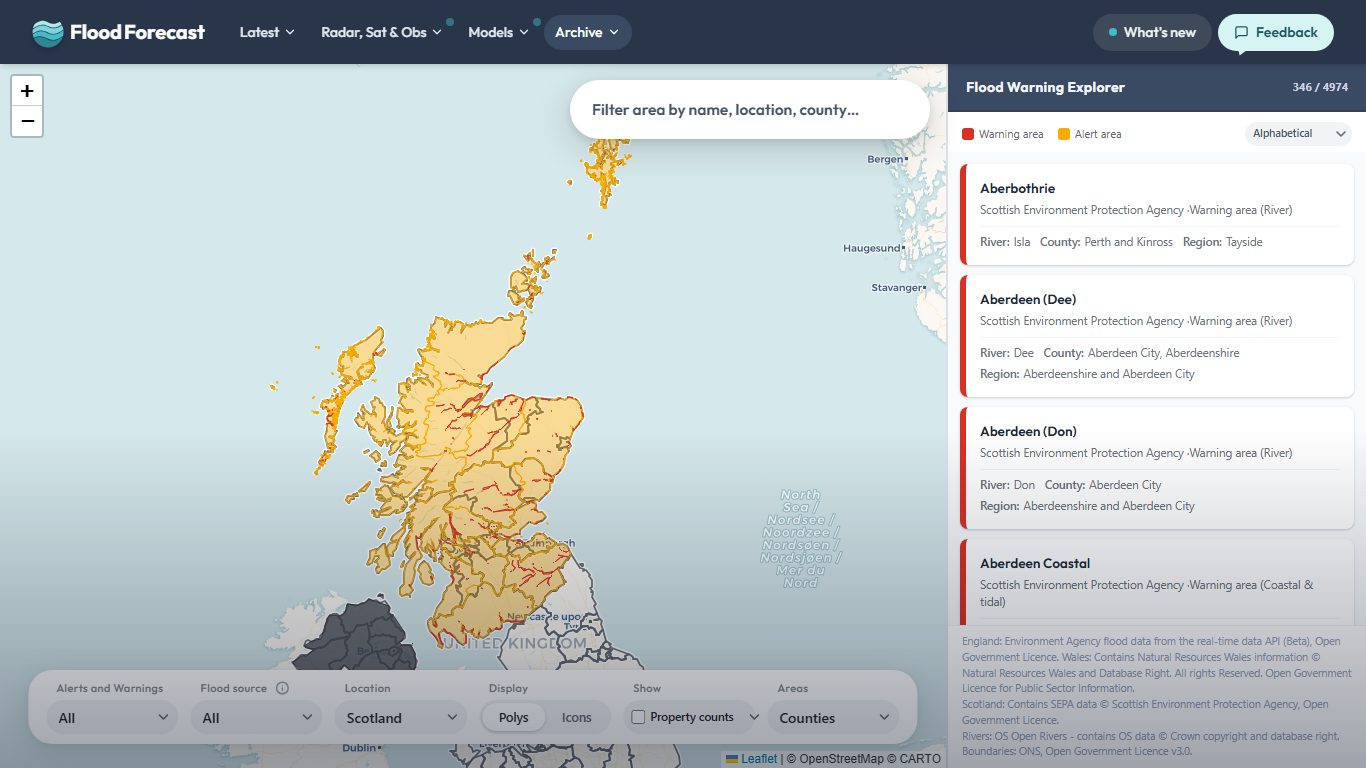Select the Aberdeen (Dee) warning card

(1157, 337)
